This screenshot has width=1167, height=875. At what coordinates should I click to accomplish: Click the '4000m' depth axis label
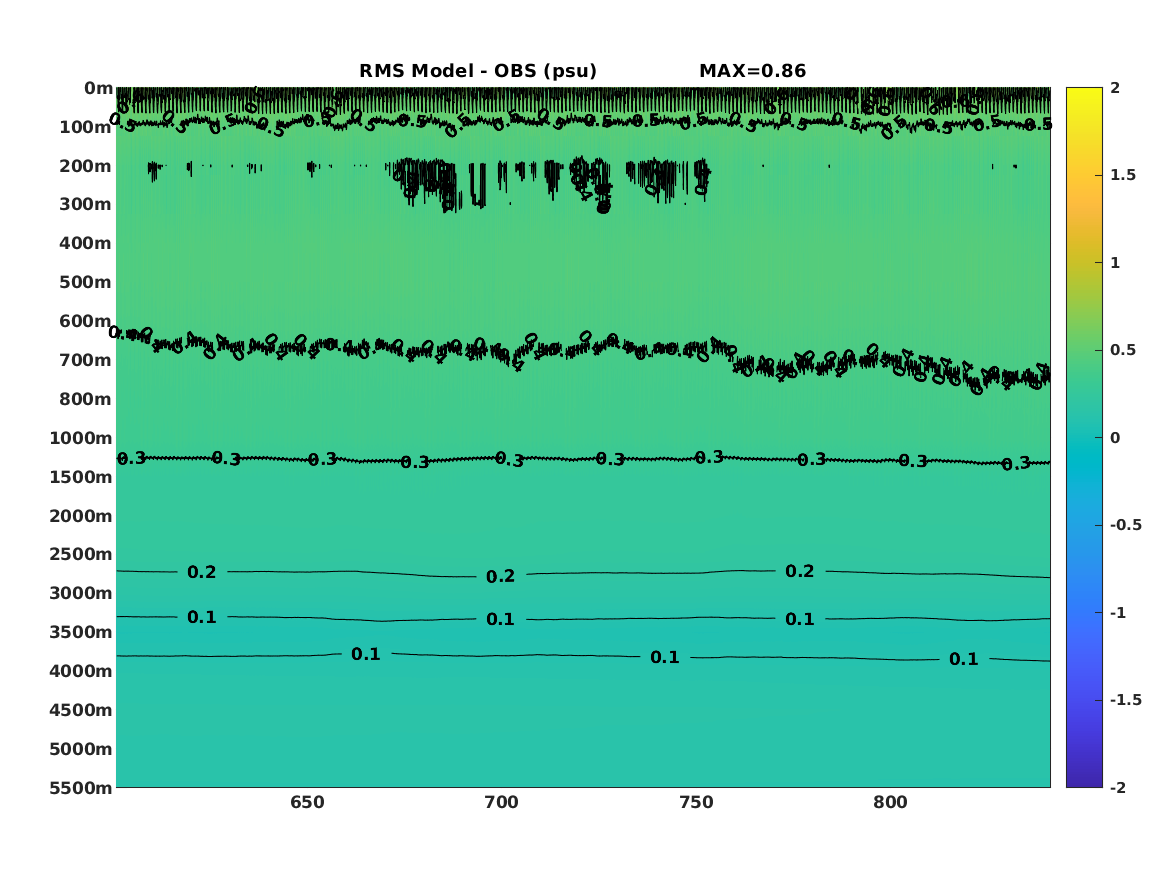pos(81,671)
